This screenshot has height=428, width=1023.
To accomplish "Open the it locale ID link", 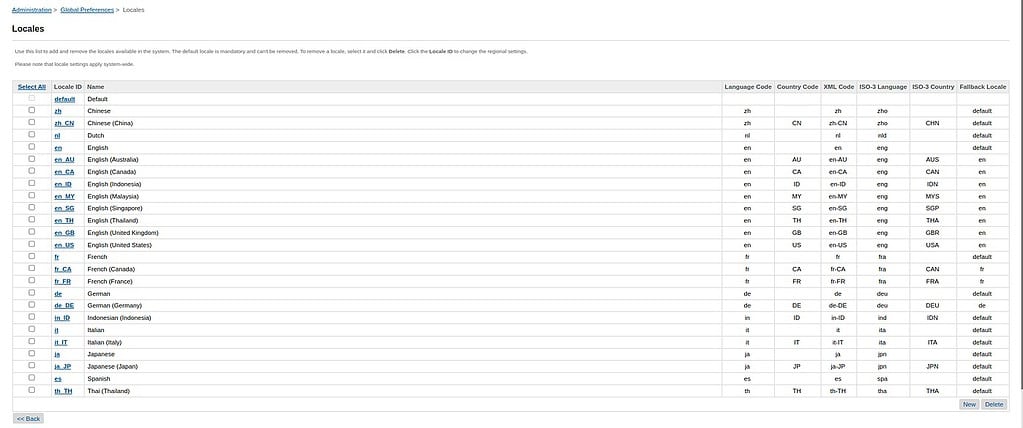I will point(56,330).
